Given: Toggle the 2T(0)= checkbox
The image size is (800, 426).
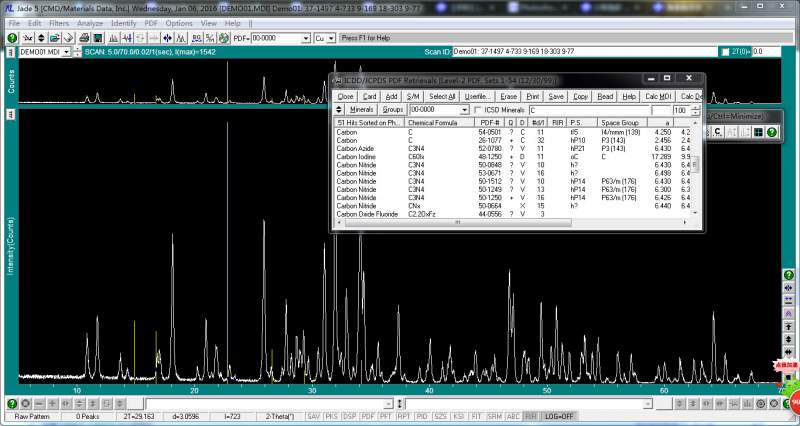Looking at the screenshot, I should tap(724, 51).
